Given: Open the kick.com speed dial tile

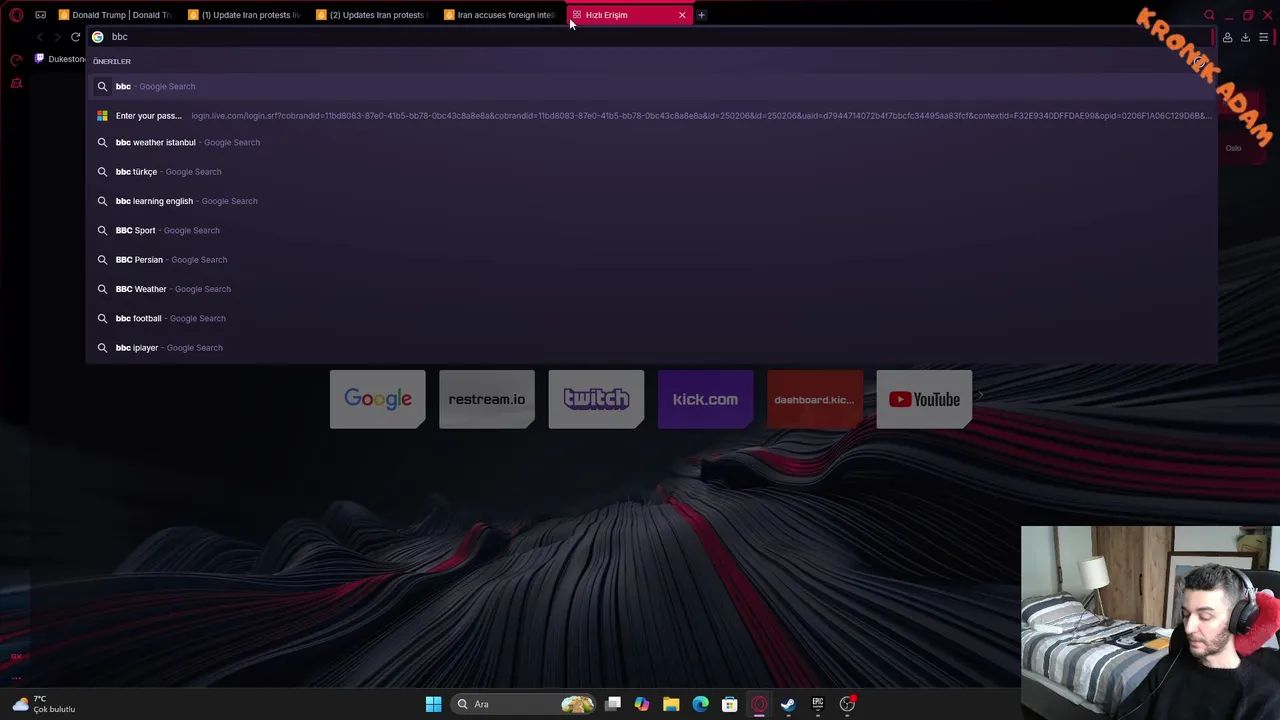Looking at the screenshot, I should [705, 399].
